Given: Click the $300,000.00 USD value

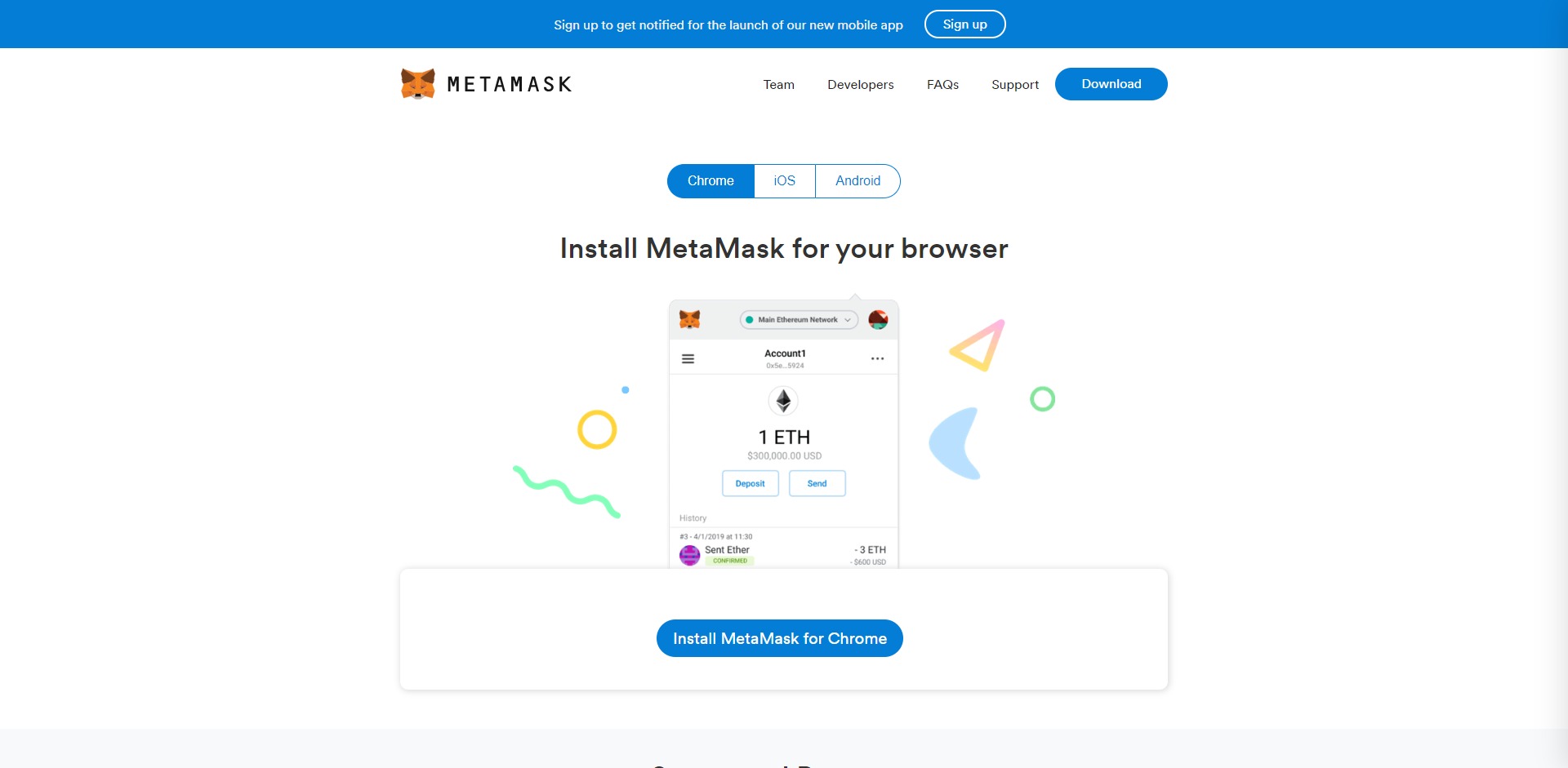Looking at the screenshot, I should (785, 456).
